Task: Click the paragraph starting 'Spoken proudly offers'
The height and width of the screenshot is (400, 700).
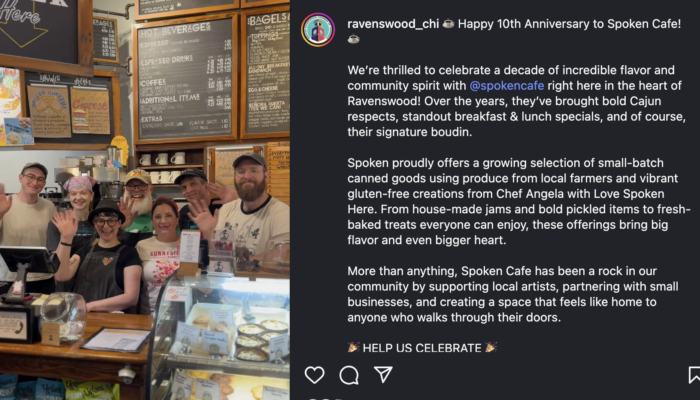Action: (518, 201)
